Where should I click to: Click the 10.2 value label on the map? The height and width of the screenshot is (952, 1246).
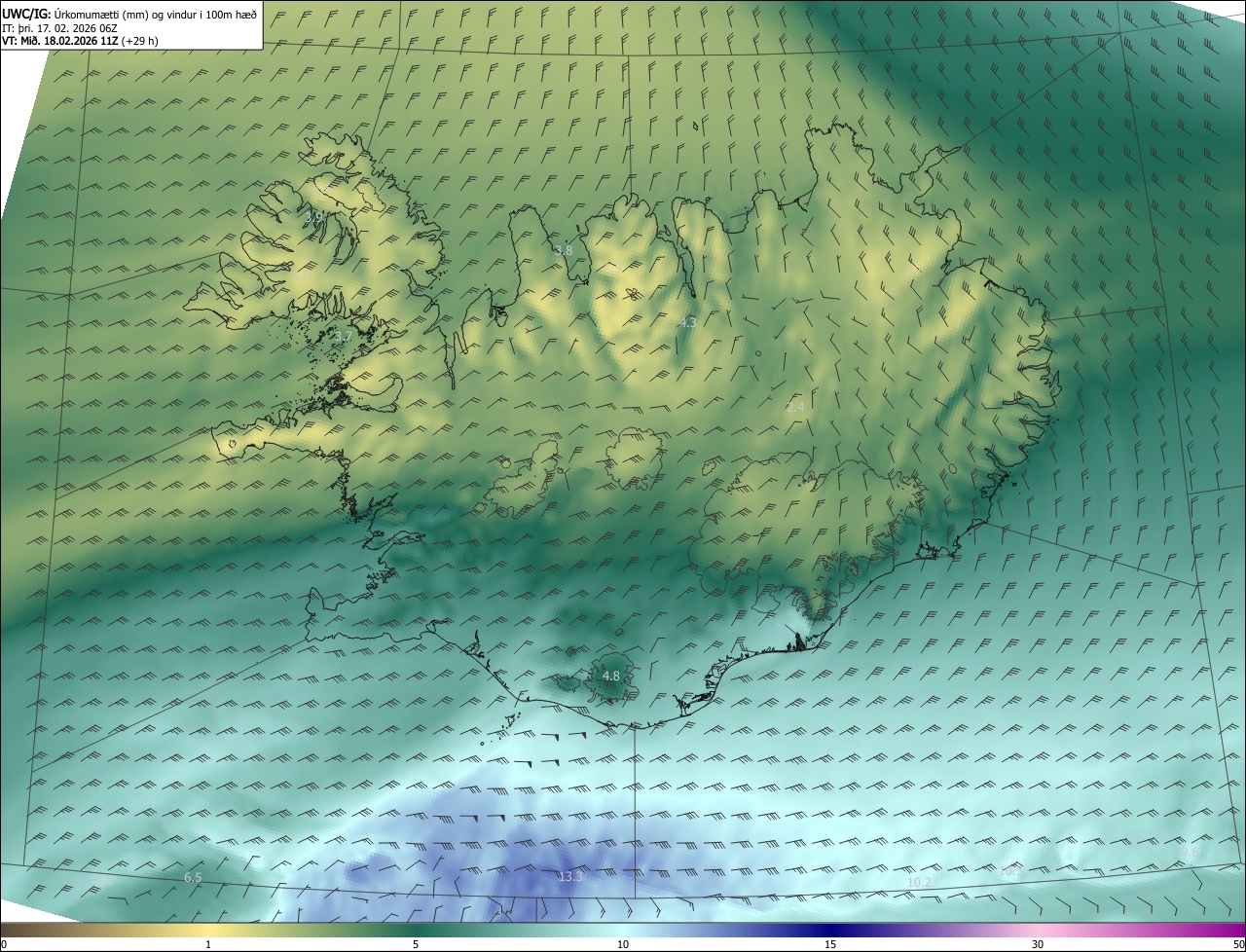(x=919, y=882)
